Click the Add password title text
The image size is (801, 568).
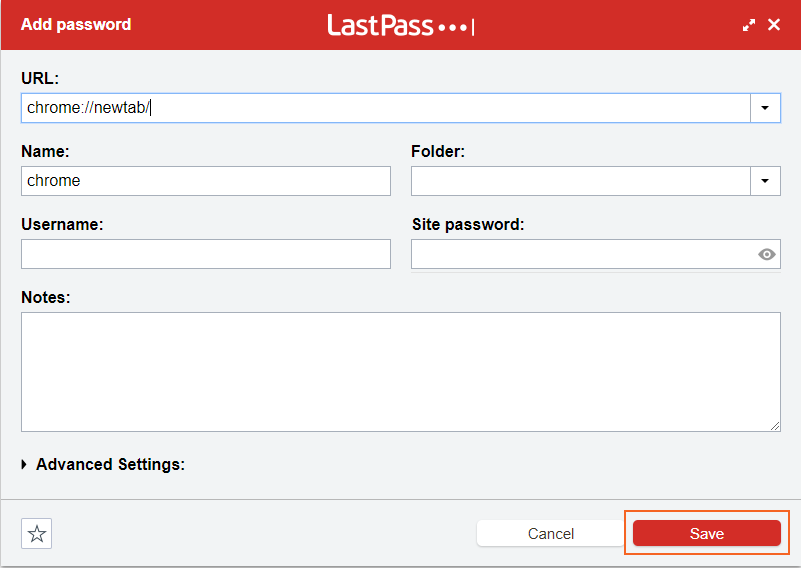tap(76, 24)
